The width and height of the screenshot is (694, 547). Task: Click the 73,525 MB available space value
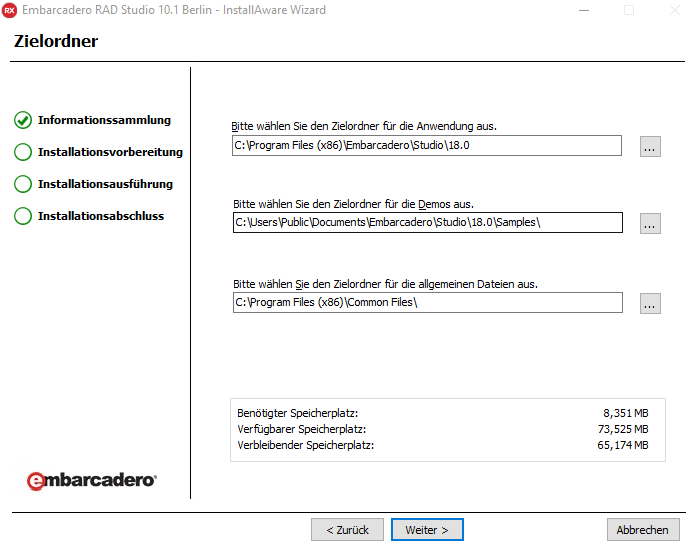pyautogui.click(x=623, y=429)
